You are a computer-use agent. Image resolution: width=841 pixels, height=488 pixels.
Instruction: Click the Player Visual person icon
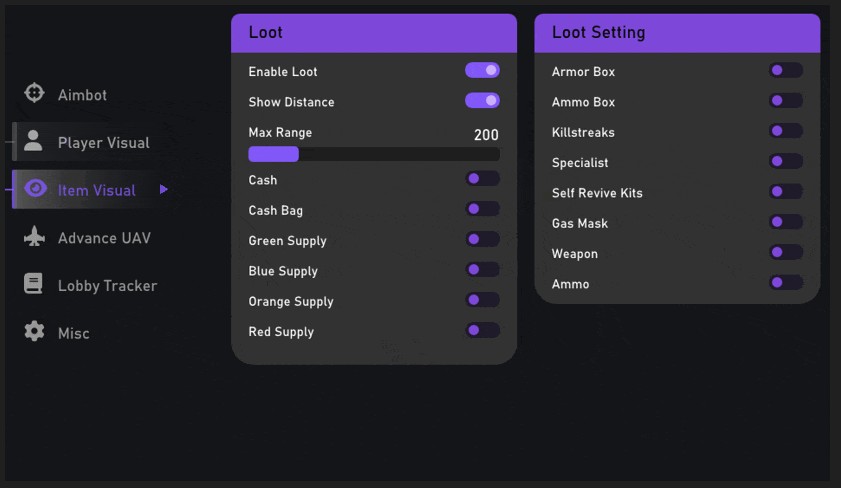tap(33, 141)
